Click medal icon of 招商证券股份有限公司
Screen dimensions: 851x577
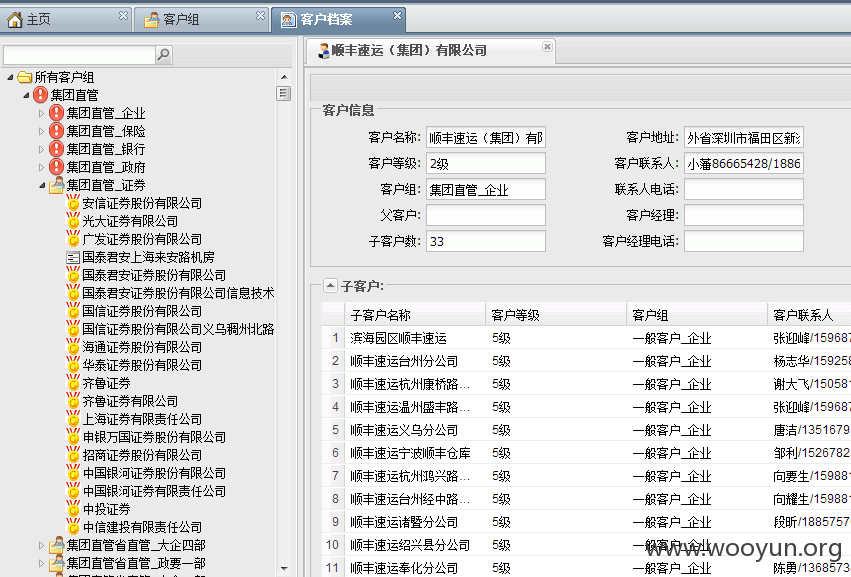tap(73, 455)
